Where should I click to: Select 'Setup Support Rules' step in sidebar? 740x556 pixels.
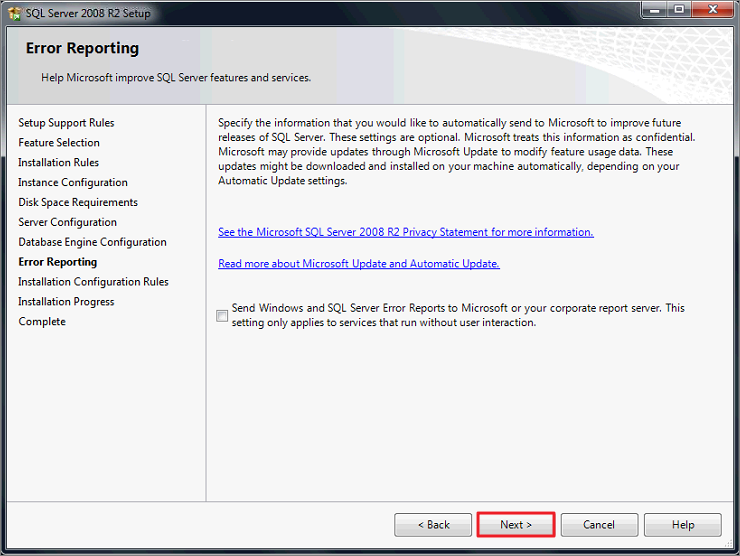click(66, 123)
